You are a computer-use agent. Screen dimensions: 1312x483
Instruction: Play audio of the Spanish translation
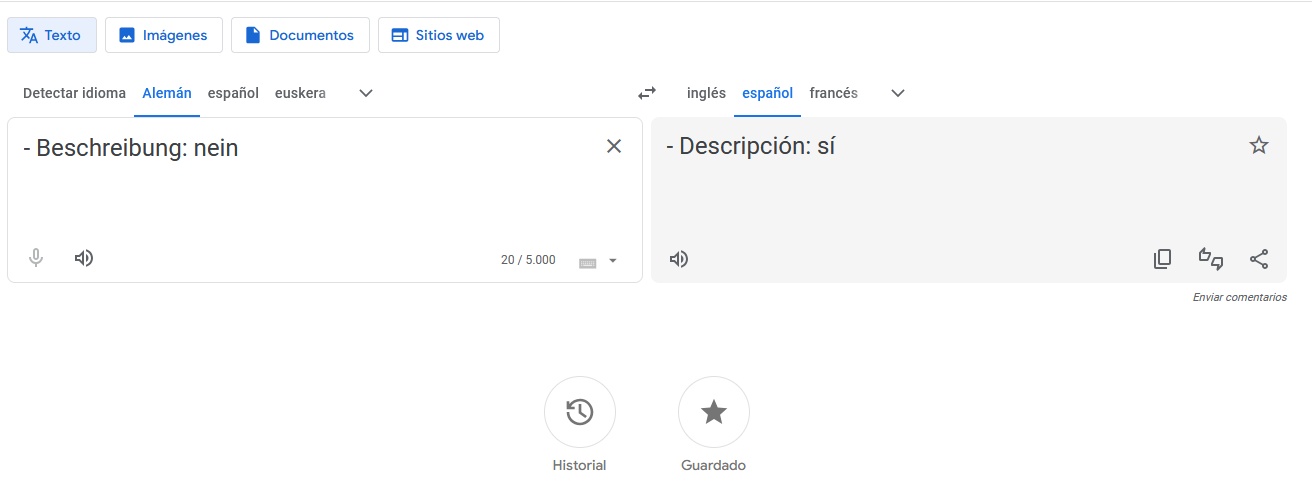pos(679,259)
